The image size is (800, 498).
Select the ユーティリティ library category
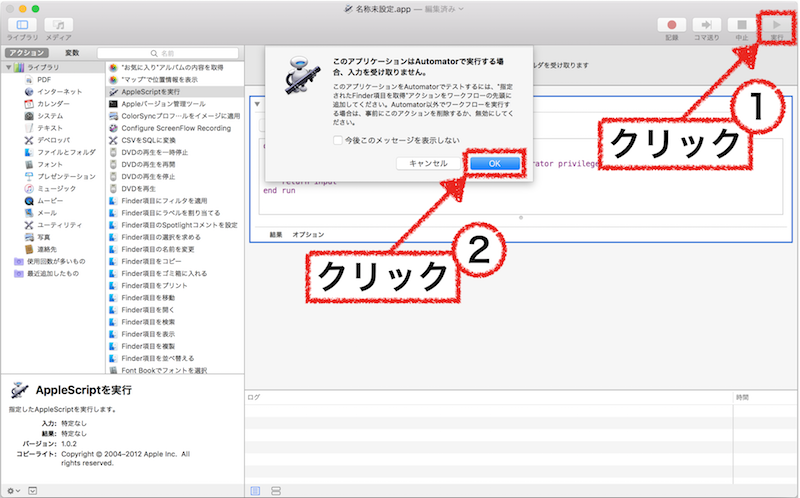pos(54,225)
